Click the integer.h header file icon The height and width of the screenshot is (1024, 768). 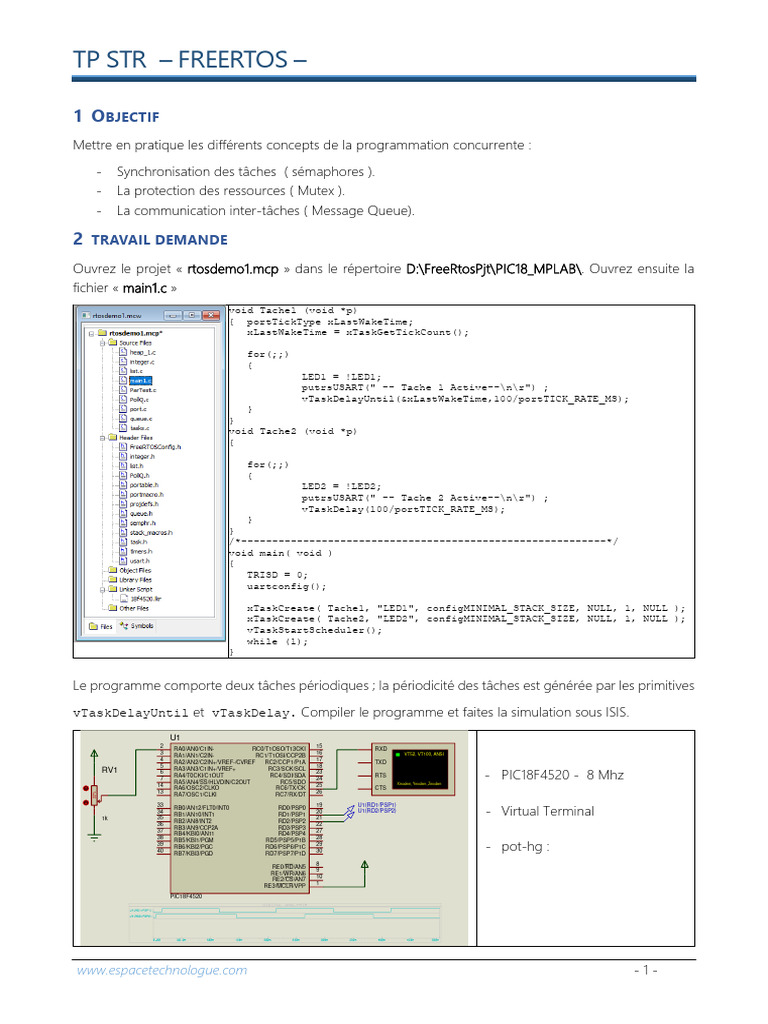pyautogui.click(x=123, y=456)
